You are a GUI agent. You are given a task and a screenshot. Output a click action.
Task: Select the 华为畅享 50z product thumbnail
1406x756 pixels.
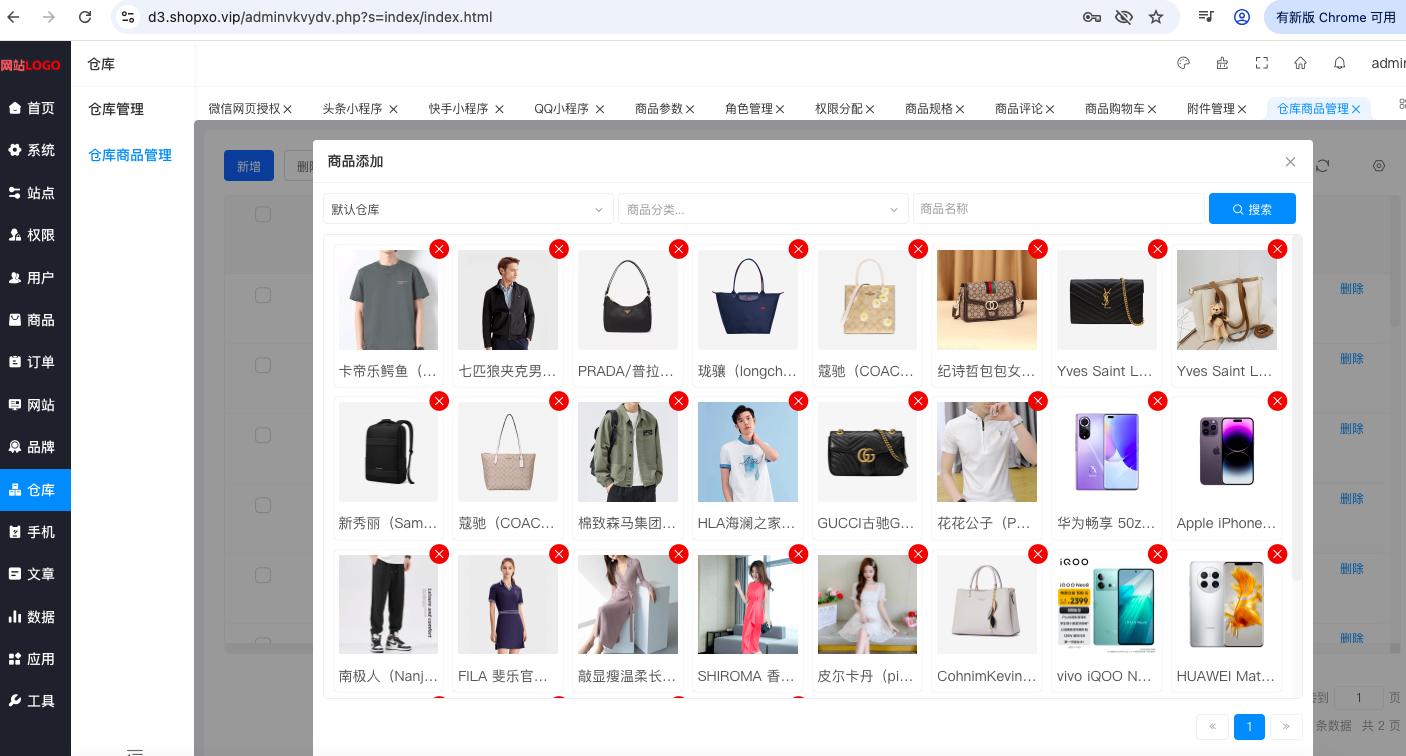1107,452
